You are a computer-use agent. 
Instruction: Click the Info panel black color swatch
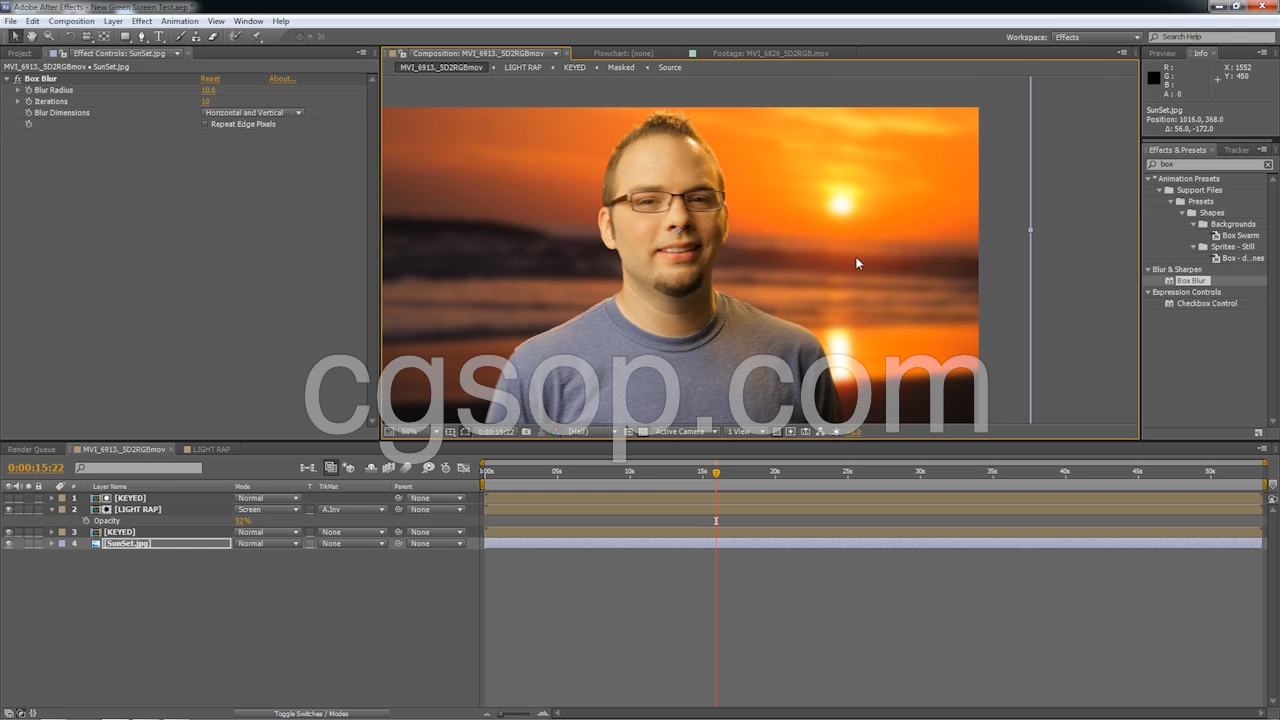point(1153,78)
